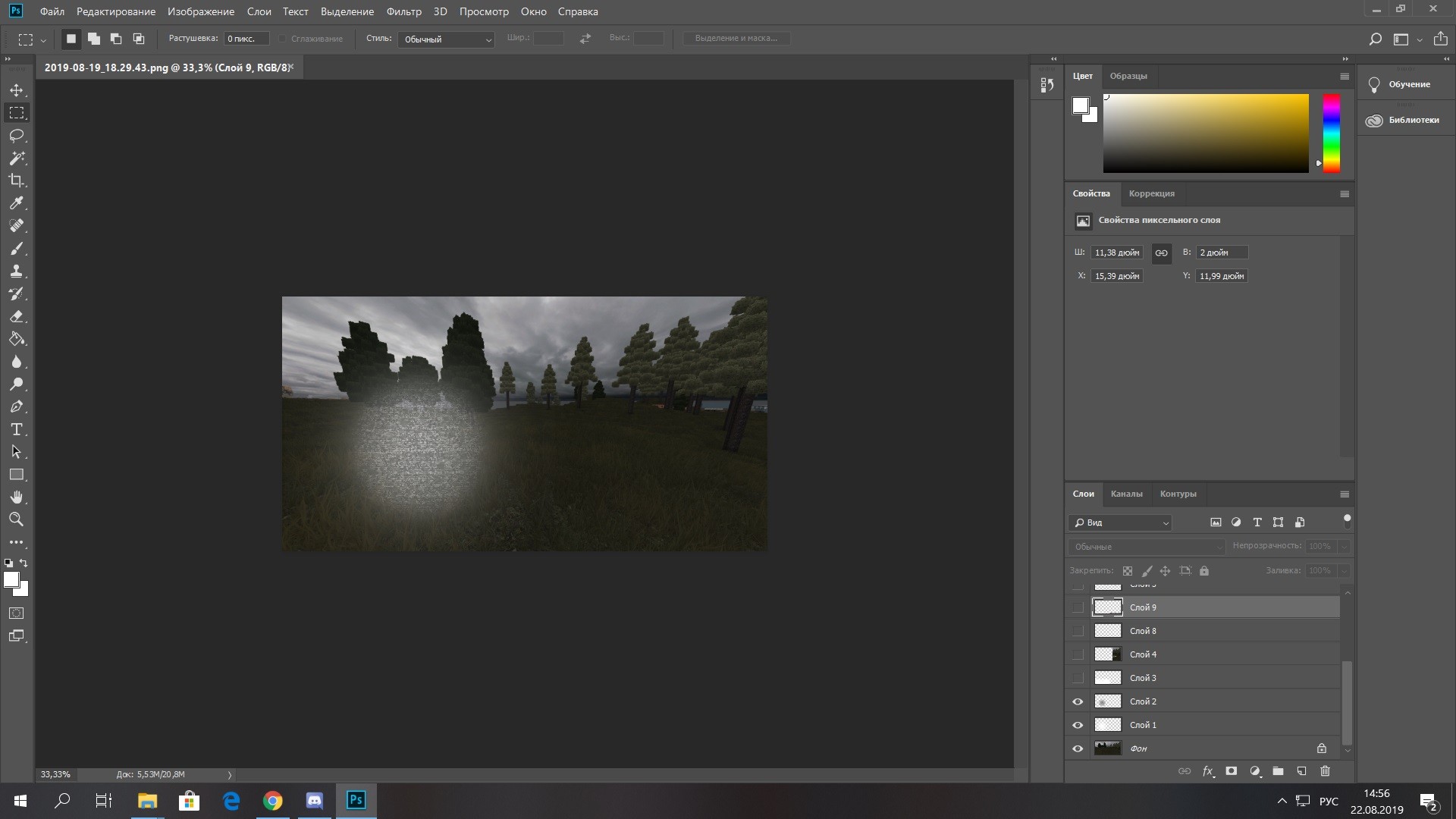Select the Crop tool

click(x=17, y=180)
